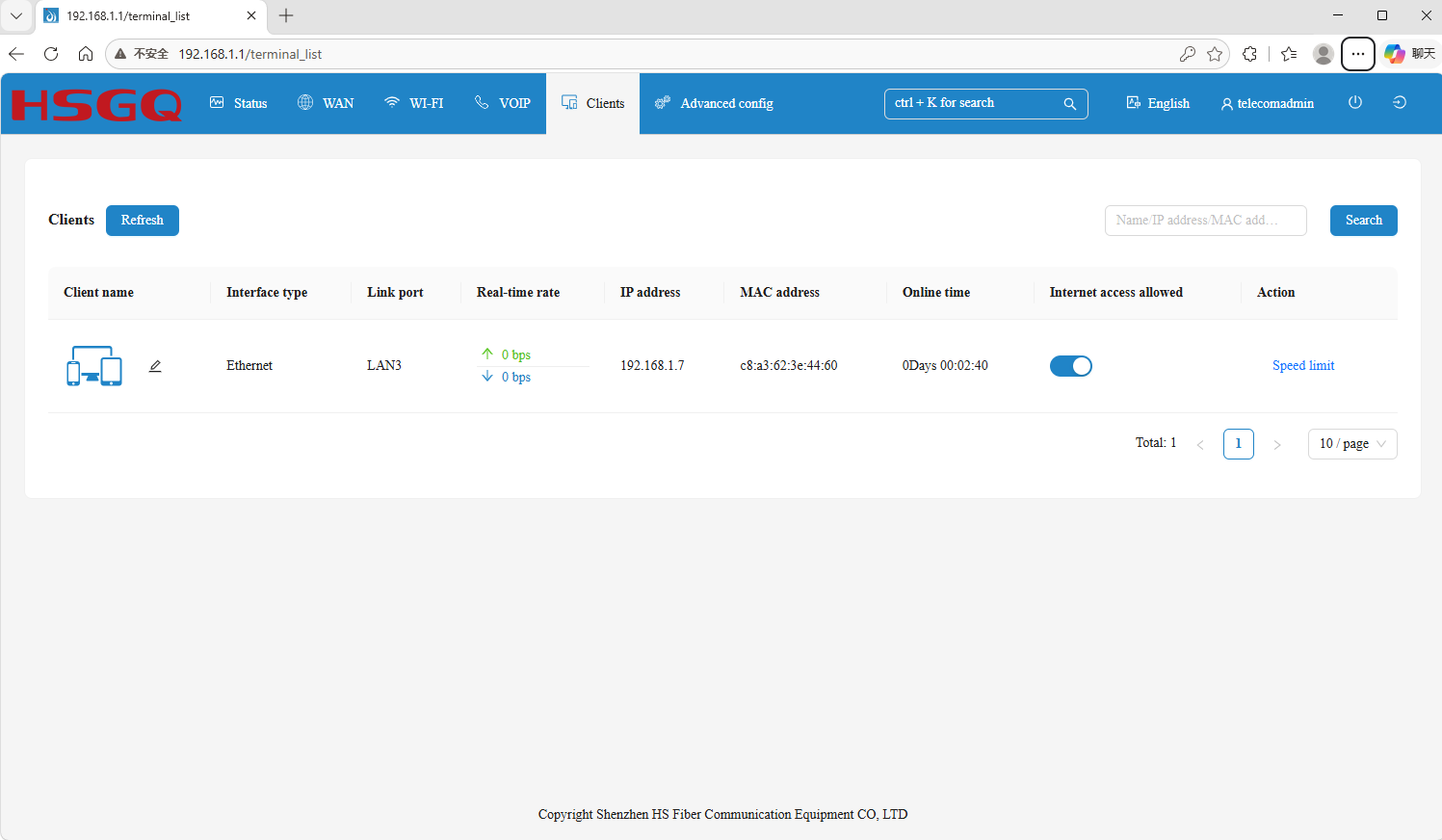Open Speed limit for the LAN3 client

tap(1303, 366)
